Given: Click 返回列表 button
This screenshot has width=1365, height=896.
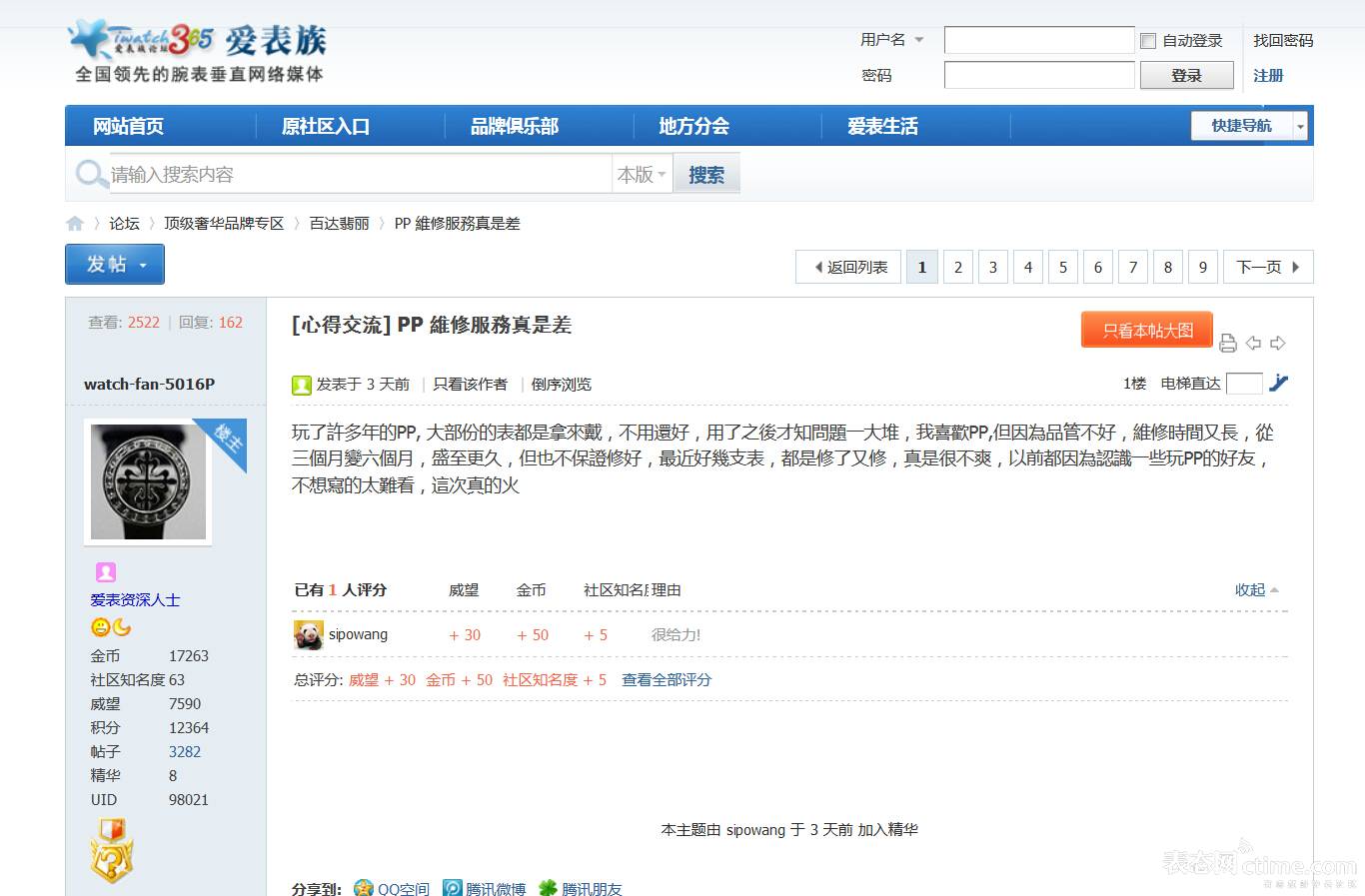Looking at the screenshot, I should 848,267.
